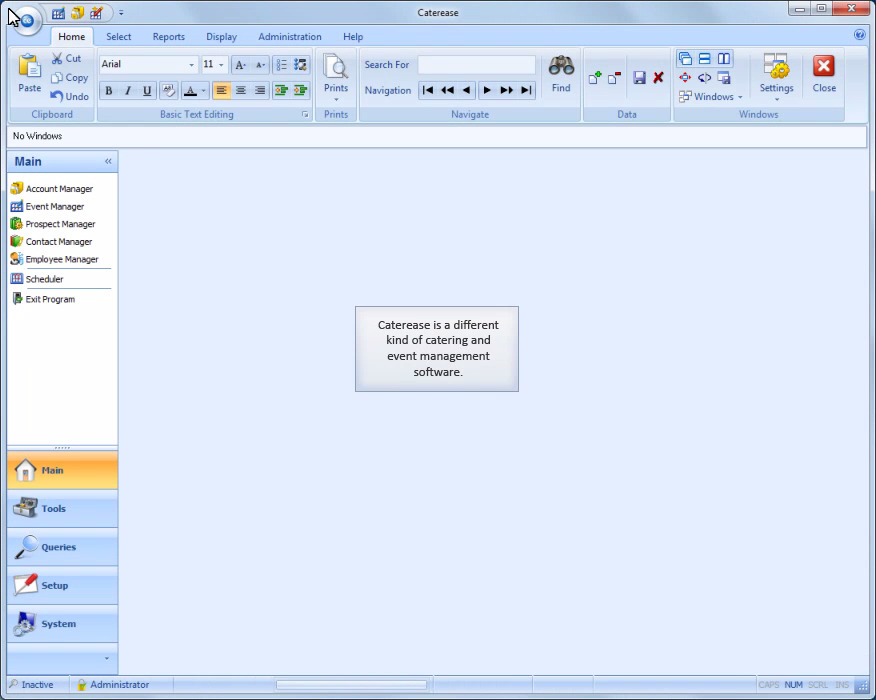876x700 pixels.
Task: Click the decrease indent icon
Action: pyautogui.click(x=281, y=91)
